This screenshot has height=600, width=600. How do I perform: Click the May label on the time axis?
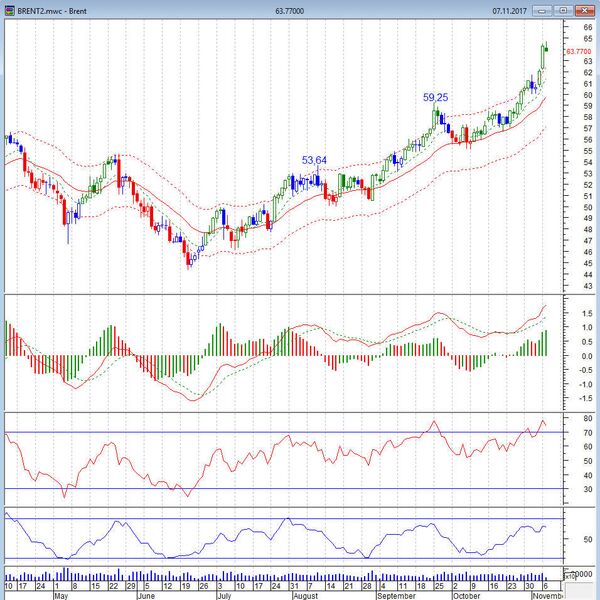point(61,594)
